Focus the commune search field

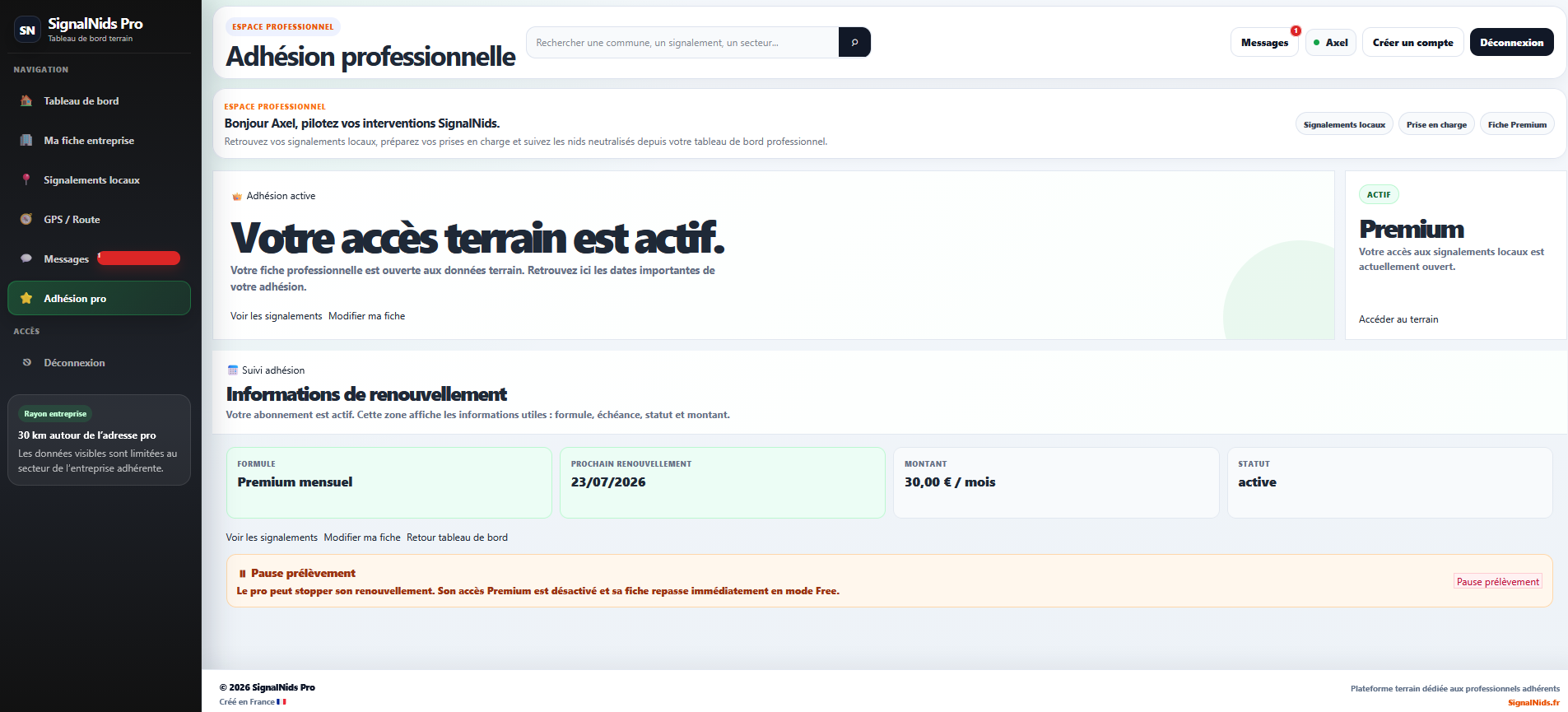pyautogui.click(x=682, y=42)
